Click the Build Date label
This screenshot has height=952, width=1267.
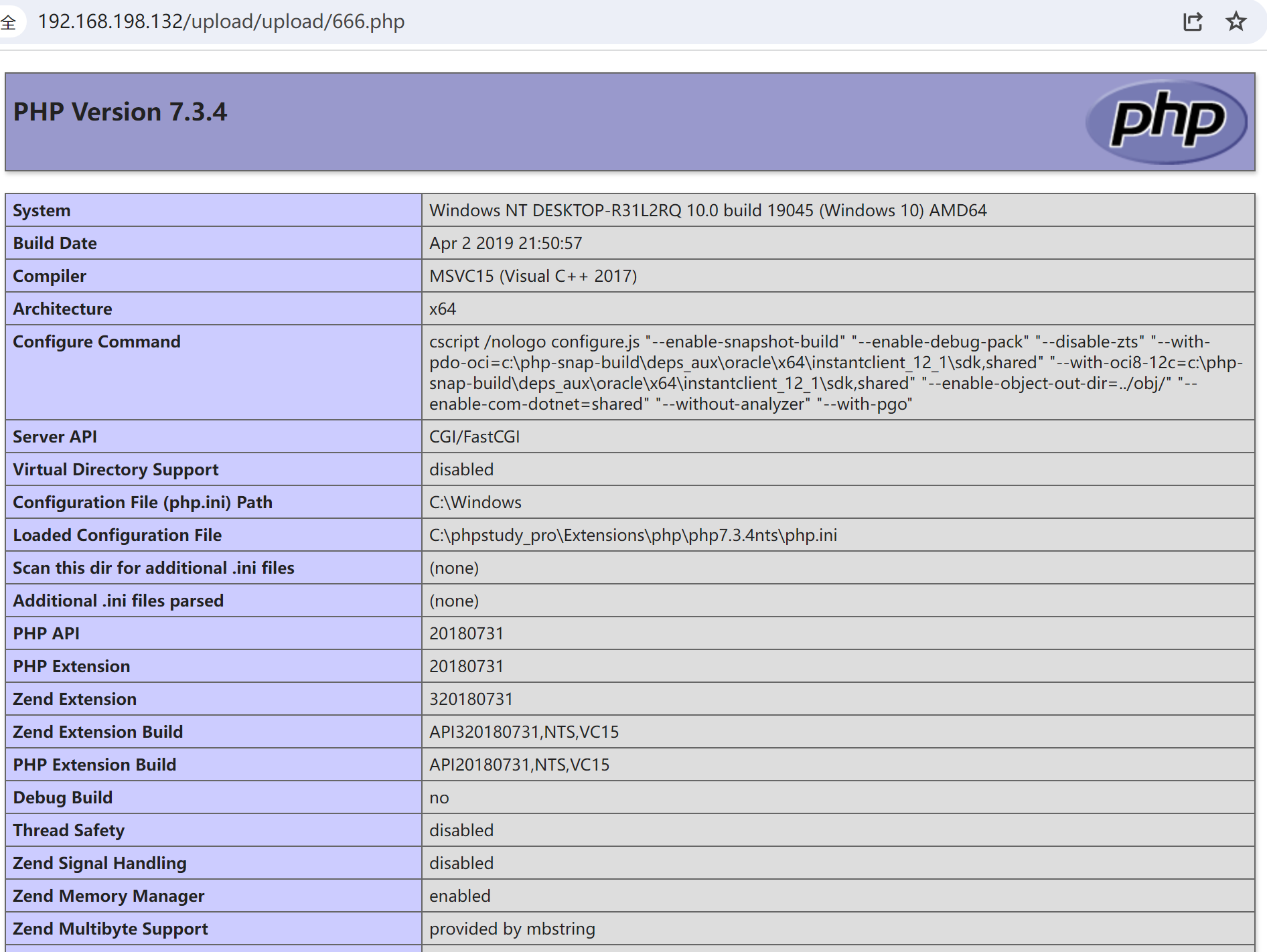(55, 243)
